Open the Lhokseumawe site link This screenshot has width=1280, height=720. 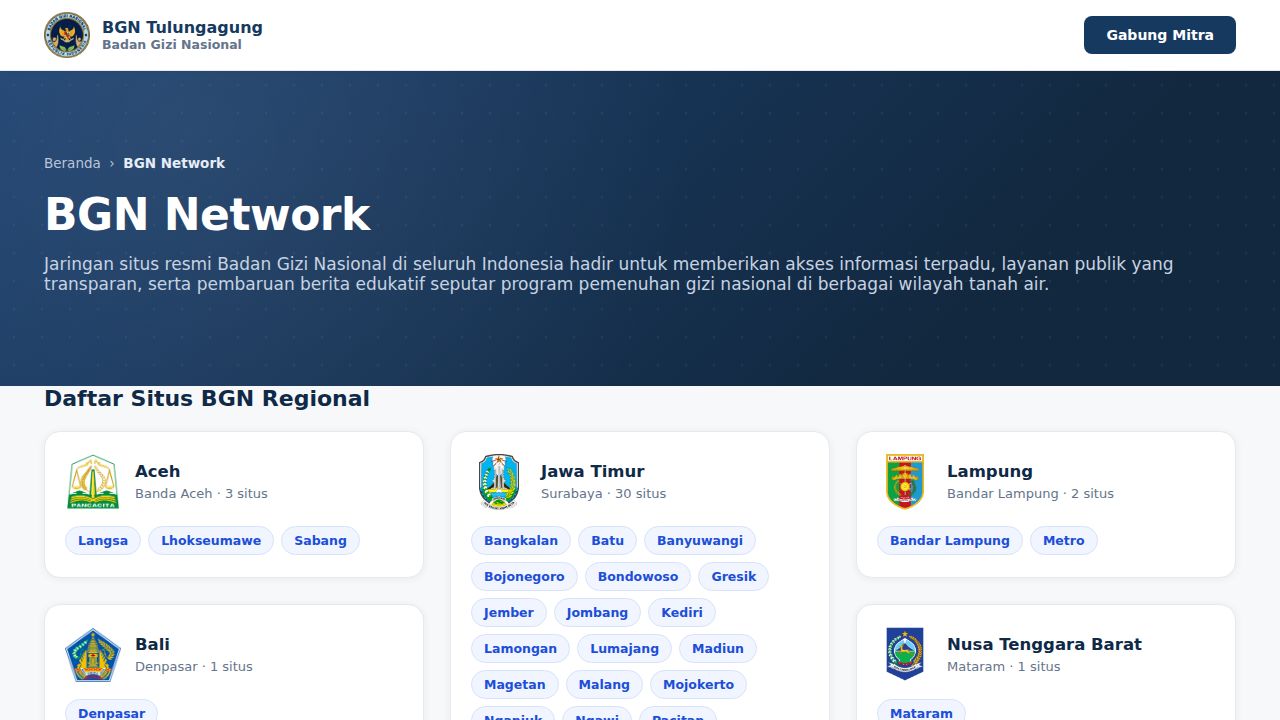tap(211, 541)
